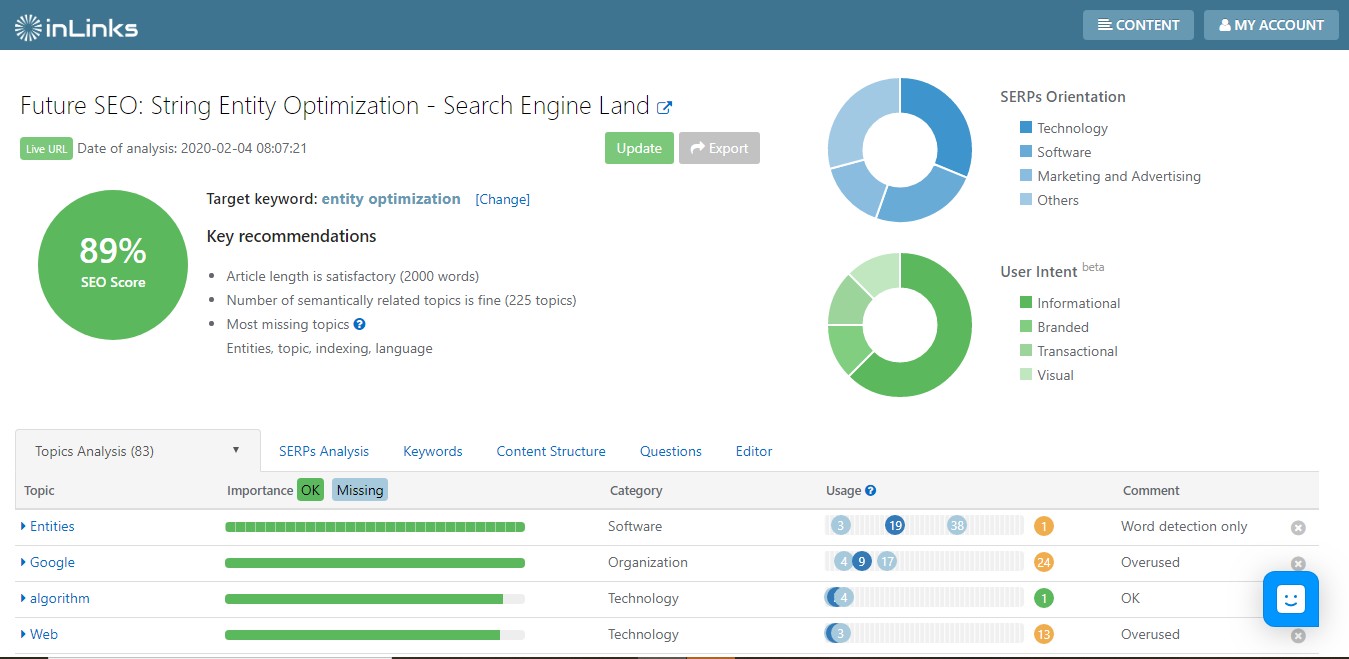Click the Transactional legend swatch
Image resolution: width=1349 pixels, height=659 pixels.
pyautogui.click(x=1025, y=351)
